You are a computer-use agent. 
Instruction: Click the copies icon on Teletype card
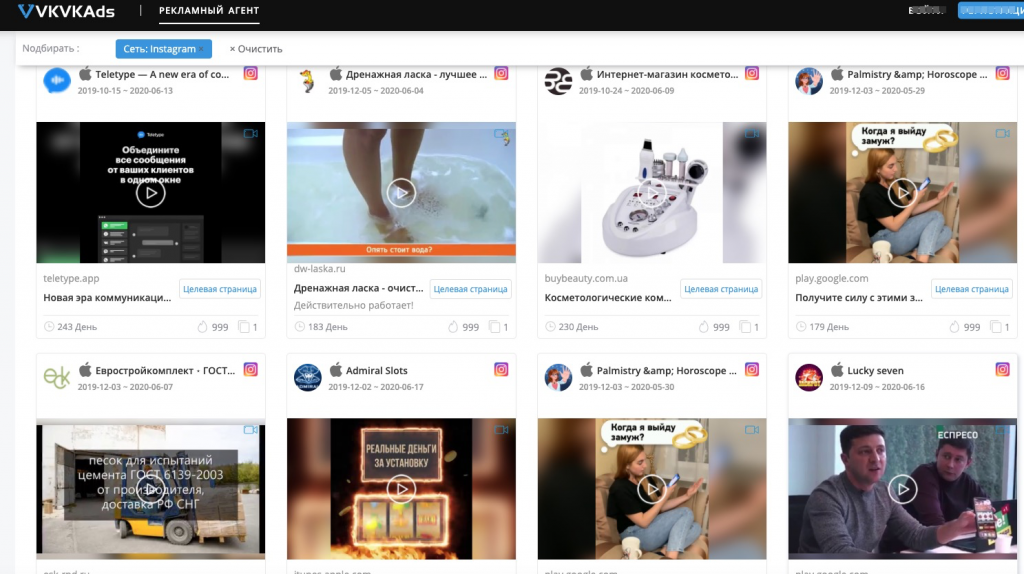pyautogui.click(x=244, y=327)
